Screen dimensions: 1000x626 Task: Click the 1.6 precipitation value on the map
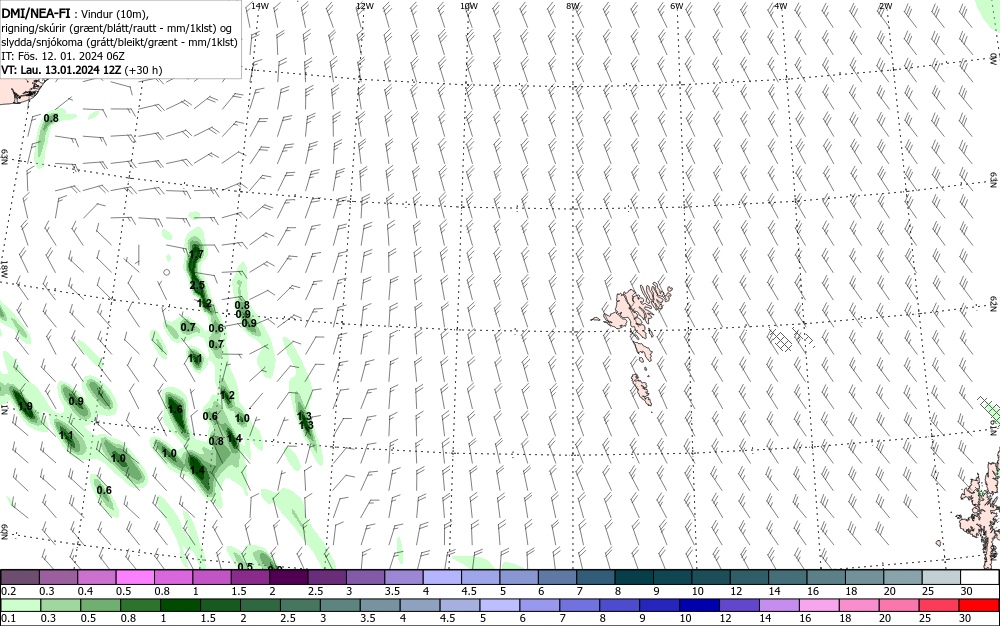coord(175,409)
